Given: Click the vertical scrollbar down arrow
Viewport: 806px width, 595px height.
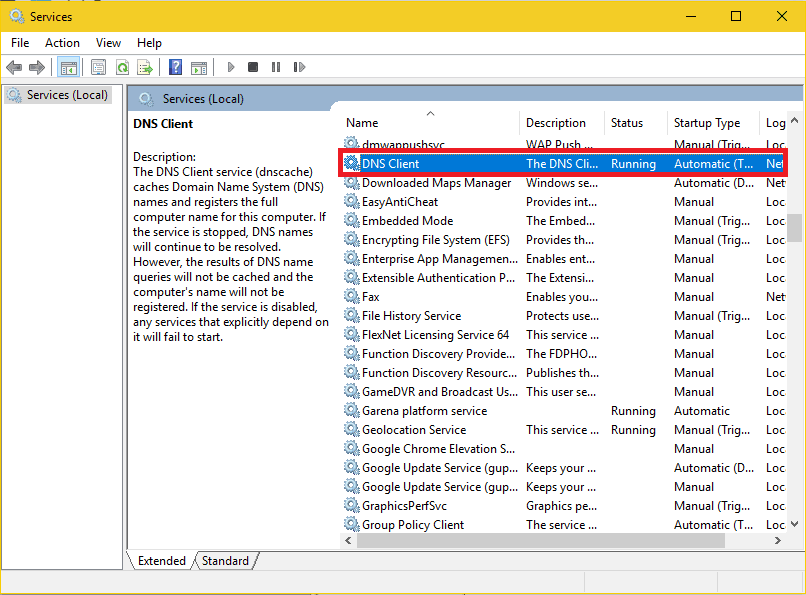Looking at the screenshot, I should pos(794,524).
